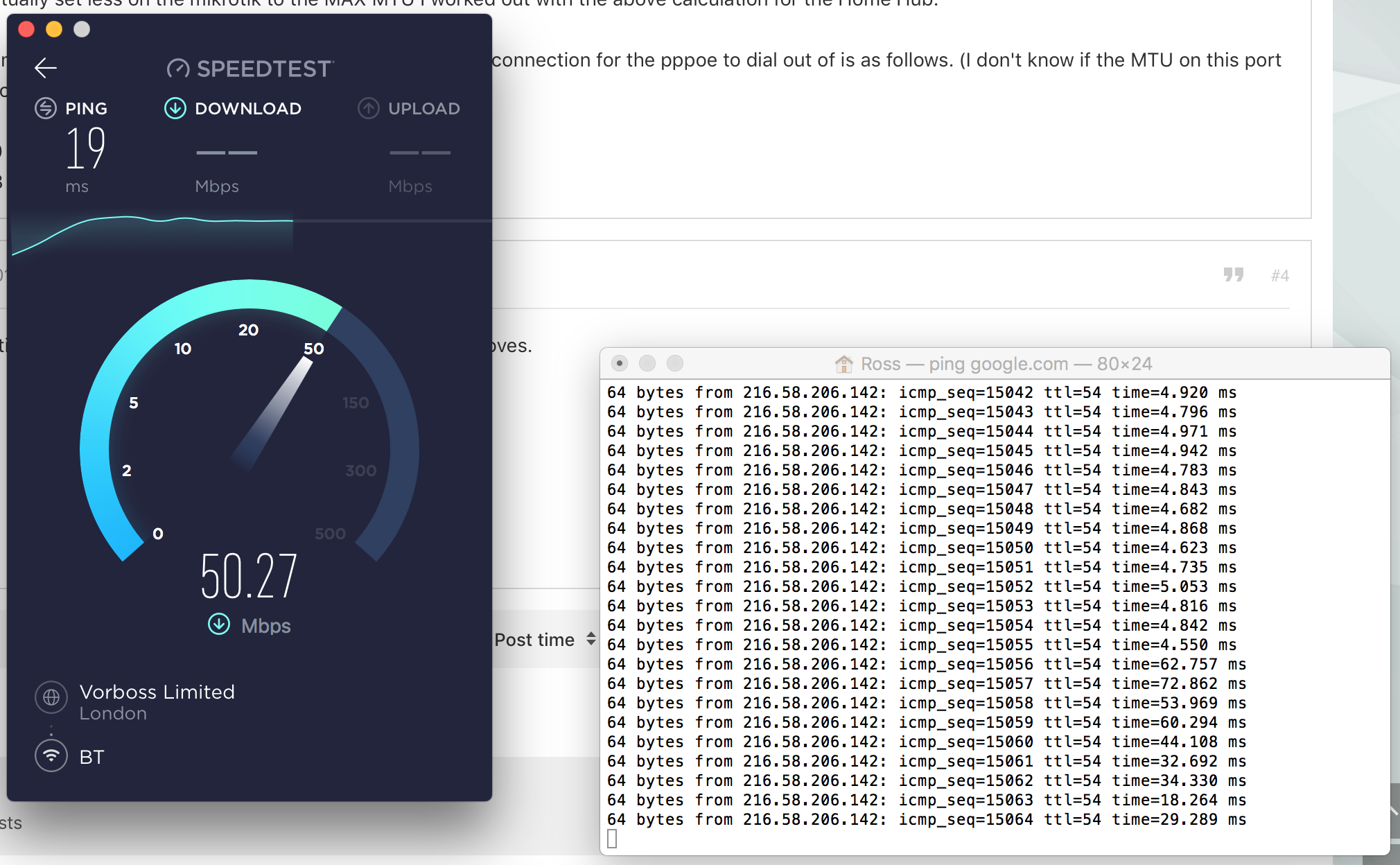Toggle the Post time sort direction arrows

[x=588, y=639]
